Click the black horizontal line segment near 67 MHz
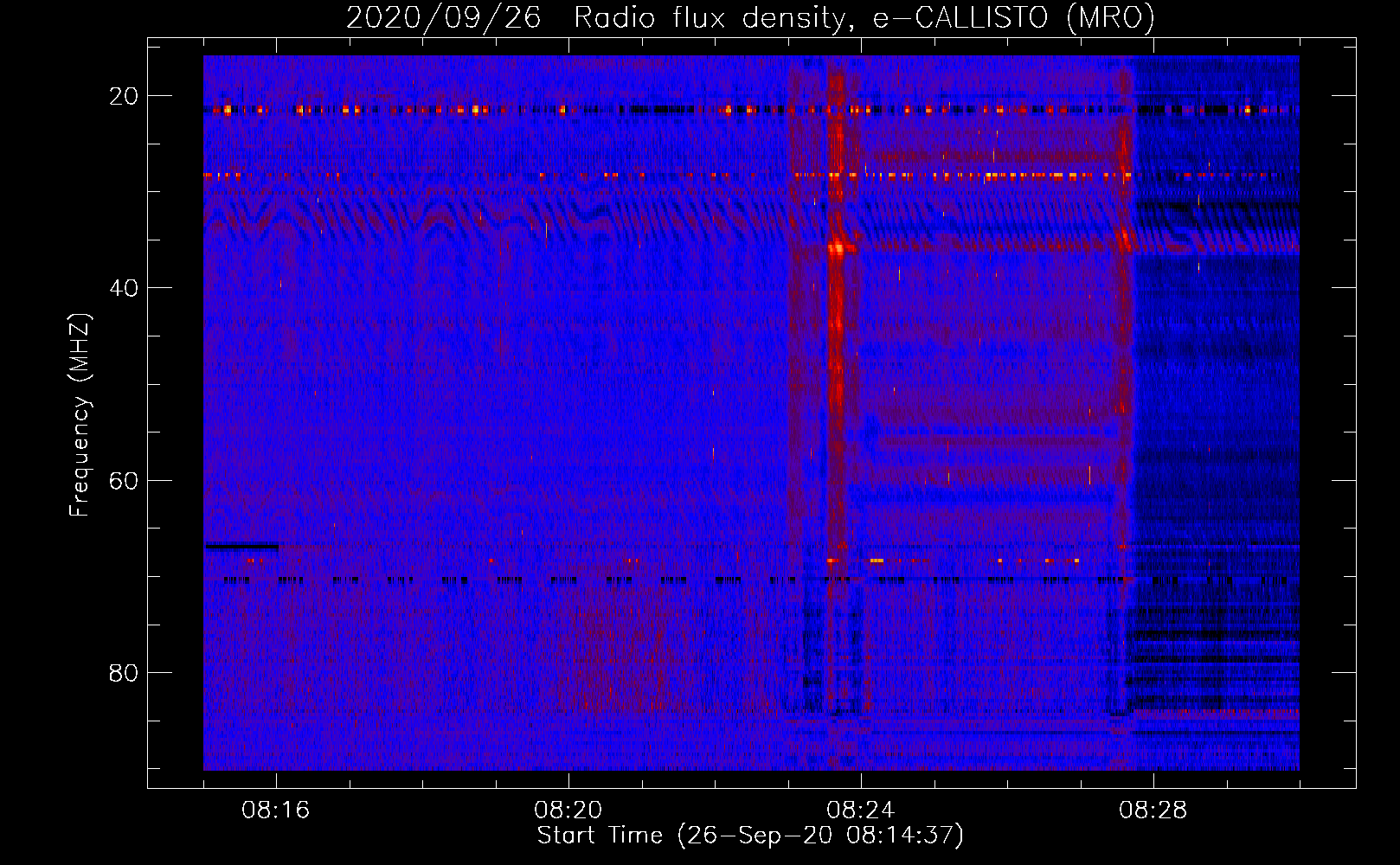 pos(241,546)
